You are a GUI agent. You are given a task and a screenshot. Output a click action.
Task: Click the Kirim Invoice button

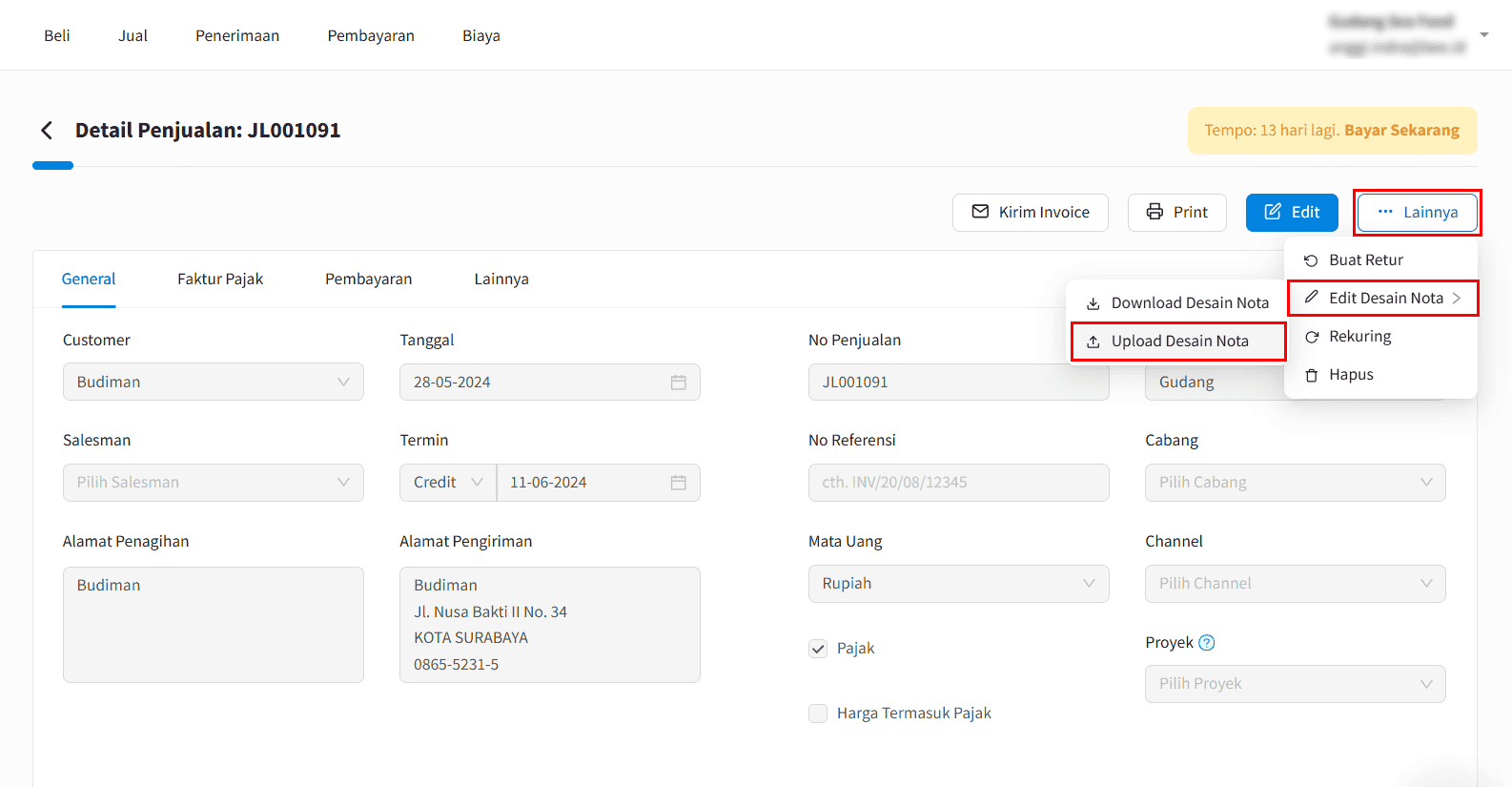(1030, 213)
